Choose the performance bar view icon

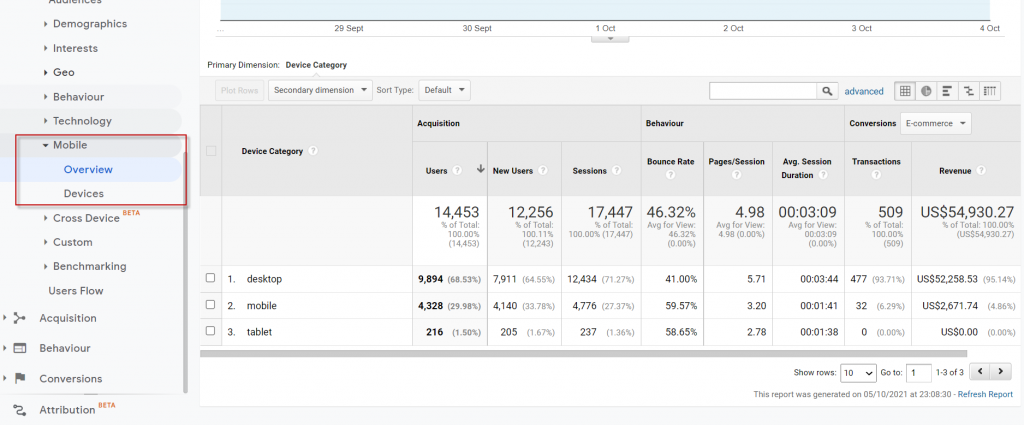(948, 91)
